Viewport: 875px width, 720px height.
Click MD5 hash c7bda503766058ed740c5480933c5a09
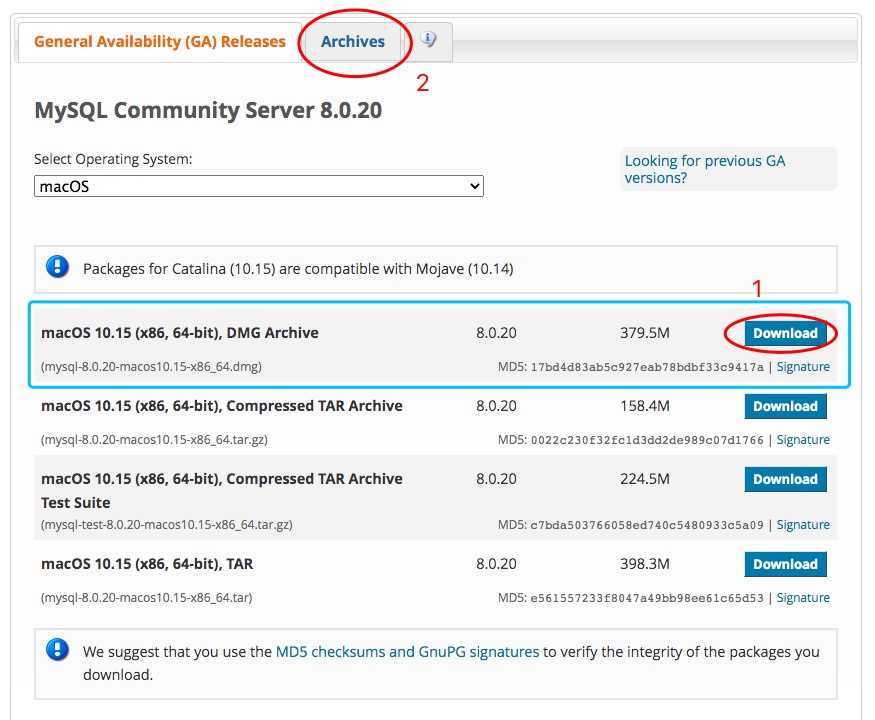point(647,525)
